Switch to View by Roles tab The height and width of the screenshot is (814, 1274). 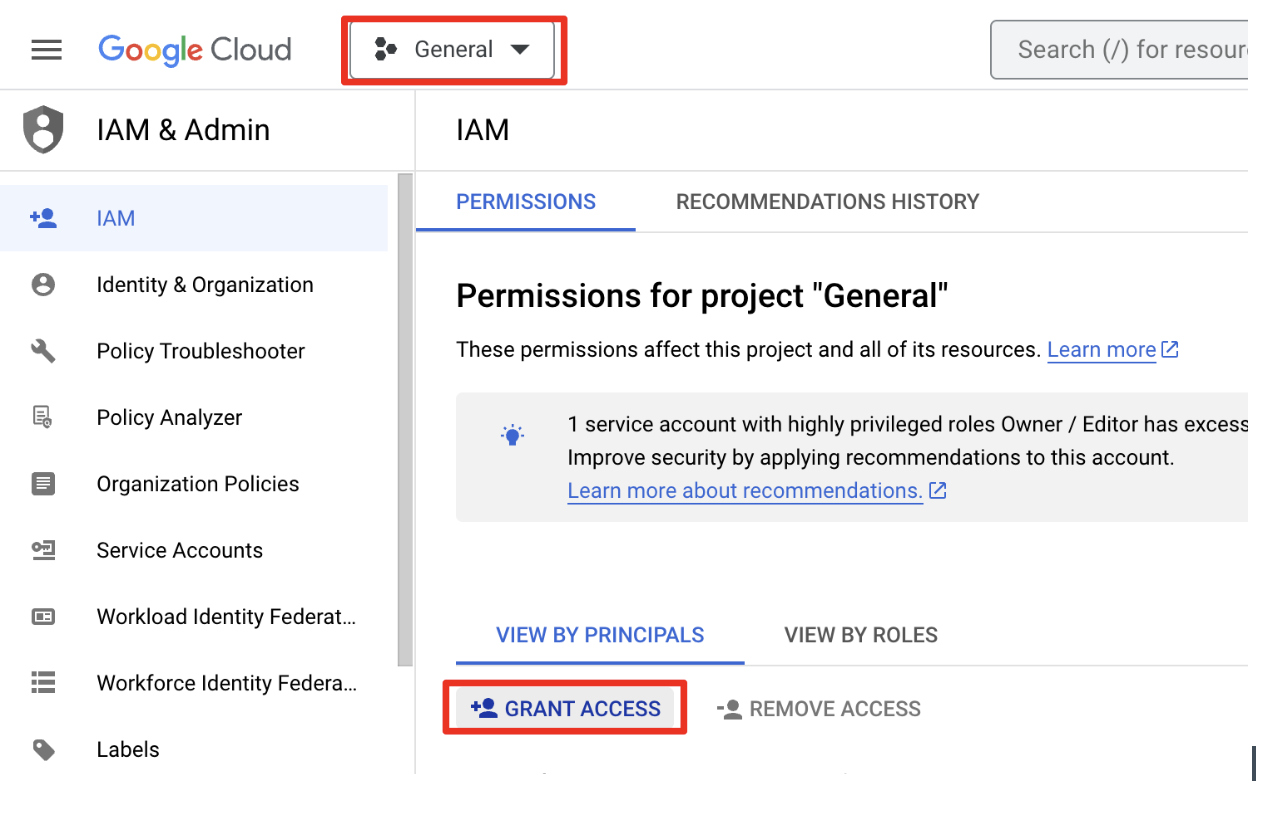[861, 635]
